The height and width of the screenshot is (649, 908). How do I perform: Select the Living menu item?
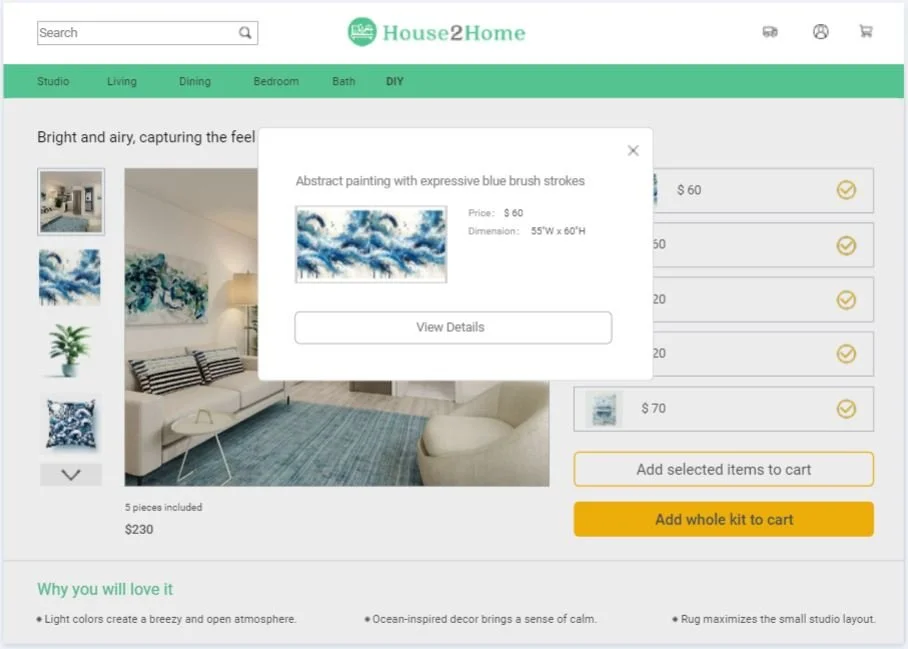pos(122,82)
